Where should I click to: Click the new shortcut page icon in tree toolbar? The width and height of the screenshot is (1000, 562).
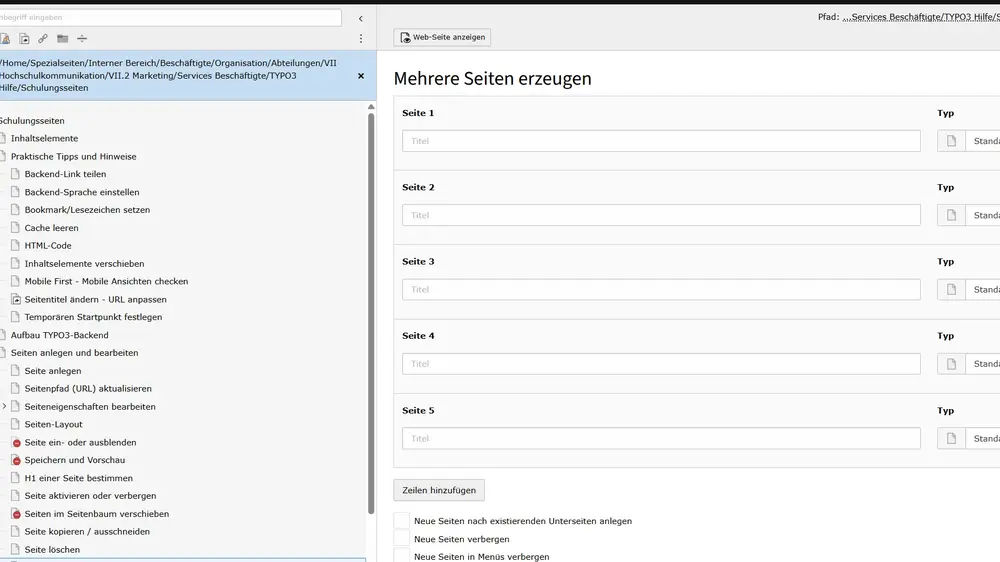[24, 39]
